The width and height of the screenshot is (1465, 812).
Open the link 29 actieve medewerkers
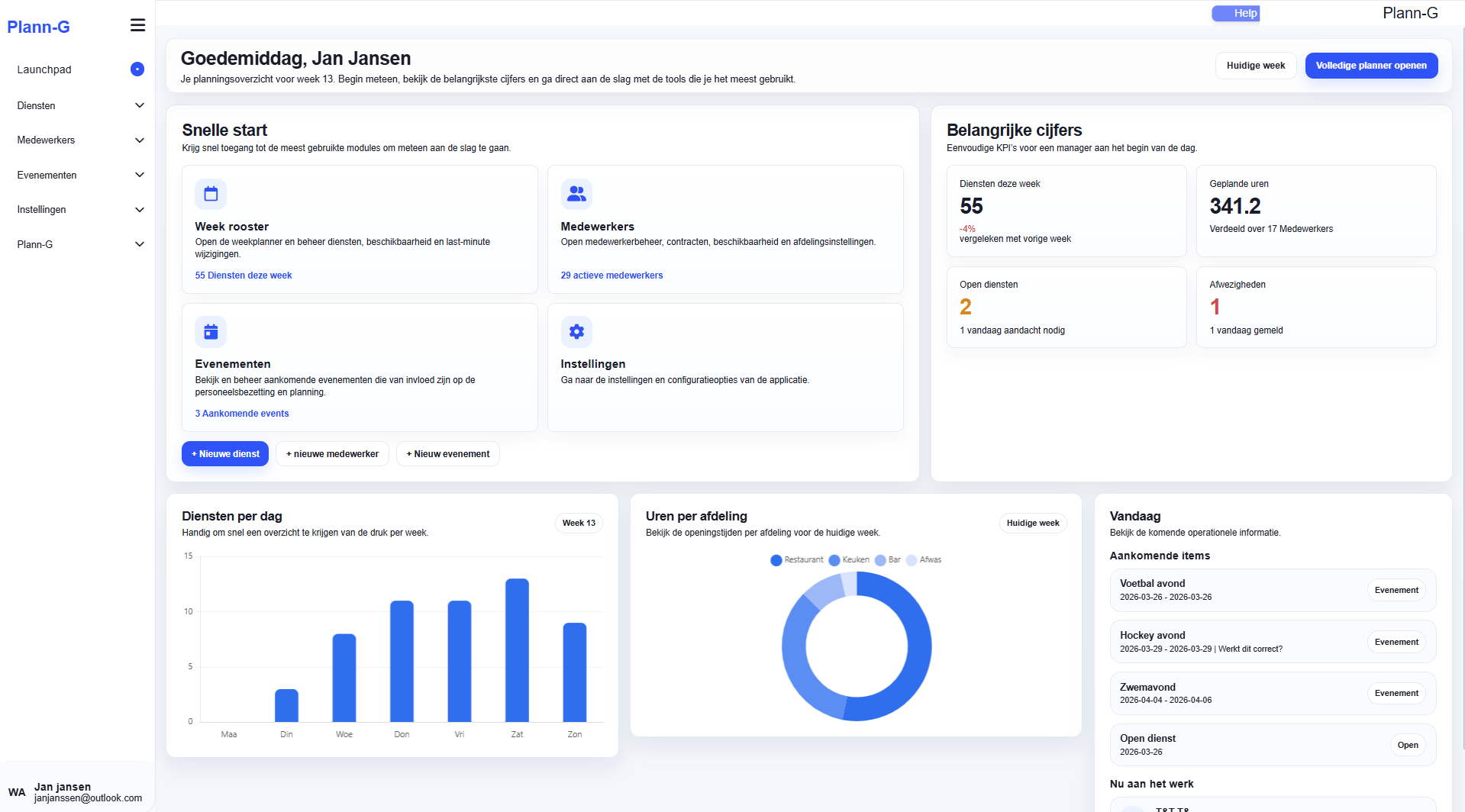[611, 275]
